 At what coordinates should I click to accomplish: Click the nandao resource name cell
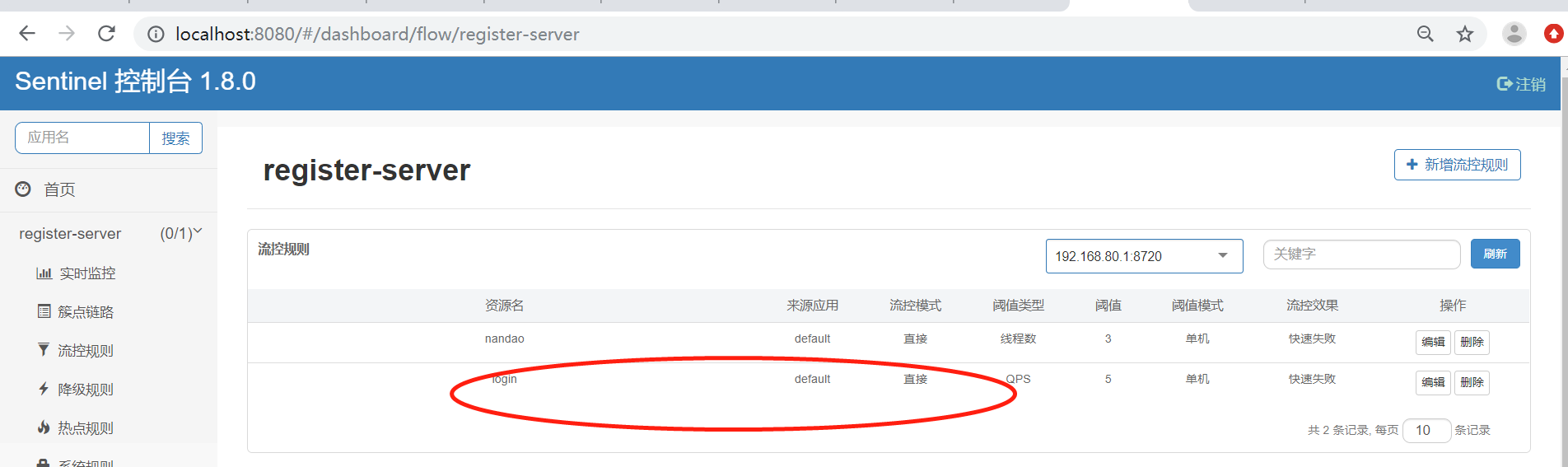(504, 339)
